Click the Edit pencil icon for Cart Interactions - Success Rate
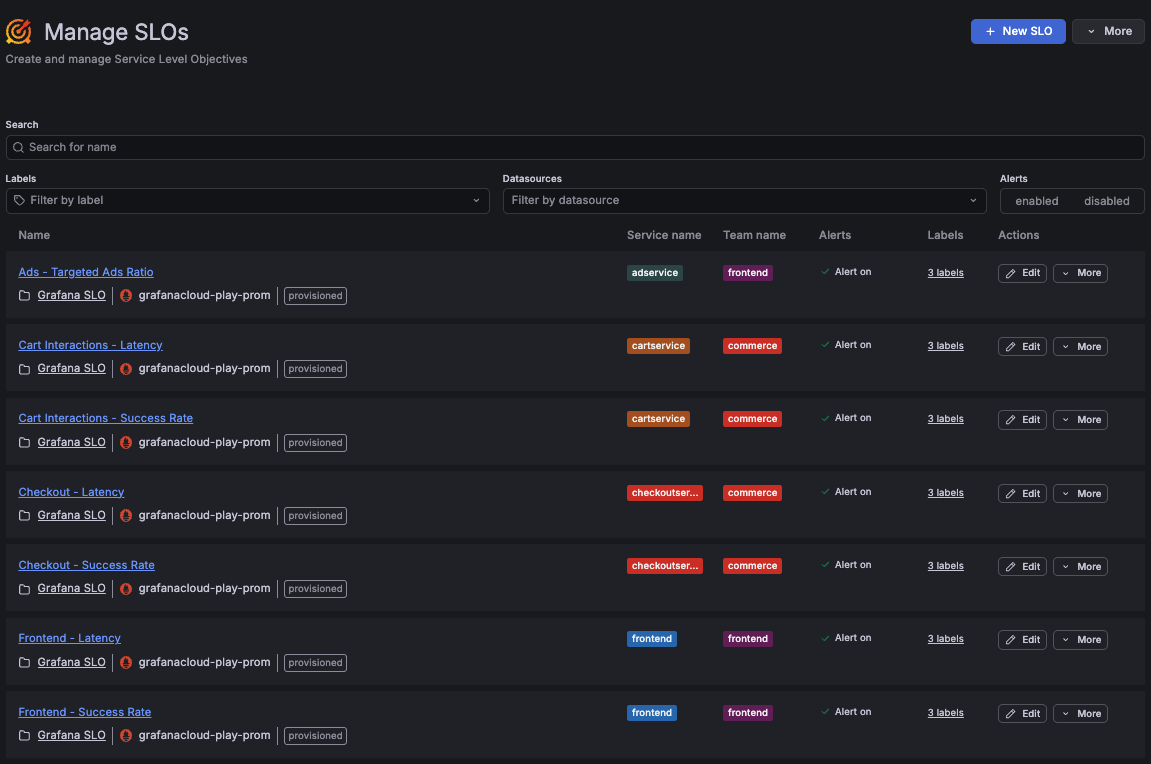 tap(1011, 419)
